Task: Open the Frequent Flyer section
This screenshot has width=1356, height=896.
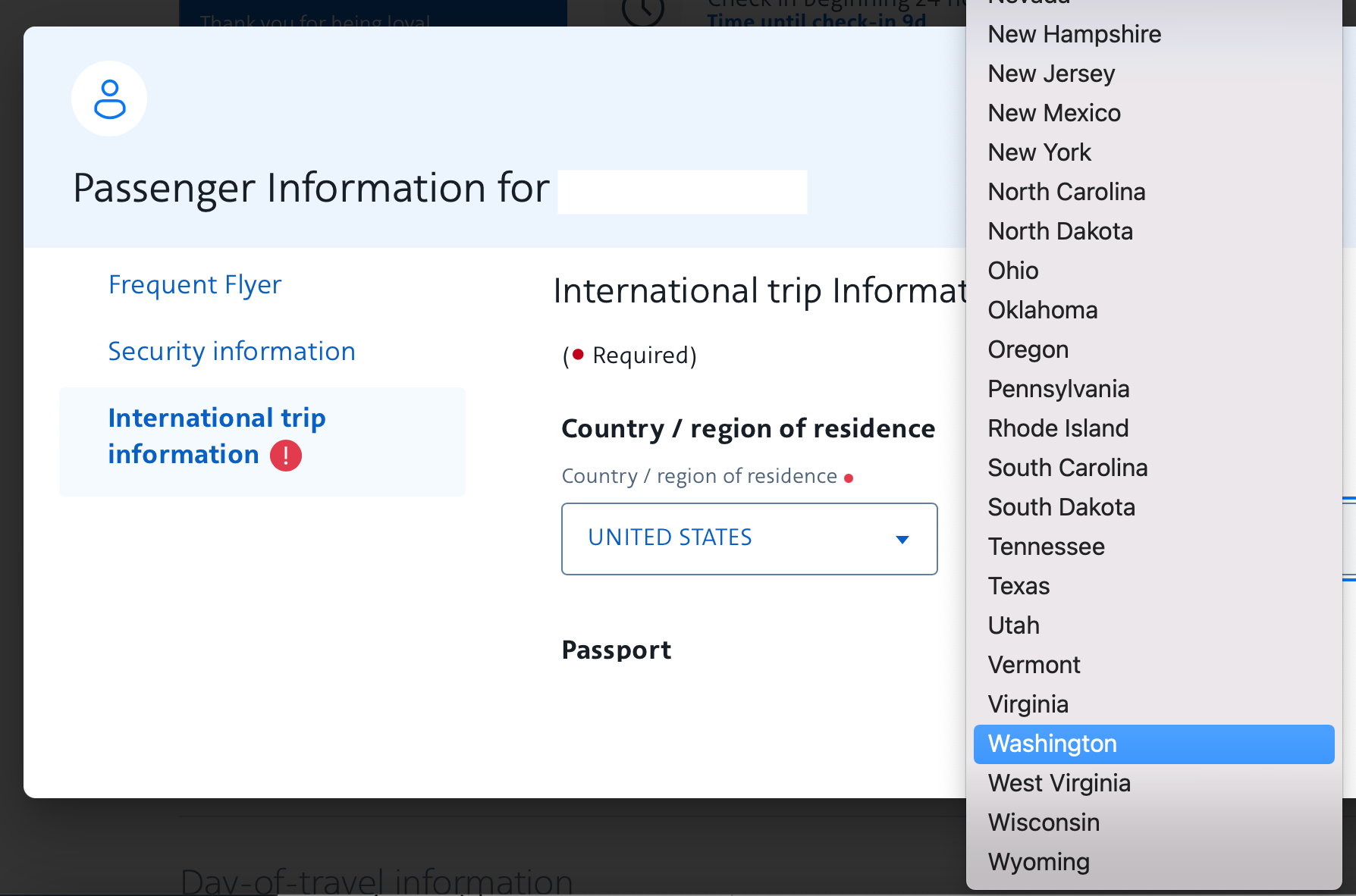Action: coord(195,285)
